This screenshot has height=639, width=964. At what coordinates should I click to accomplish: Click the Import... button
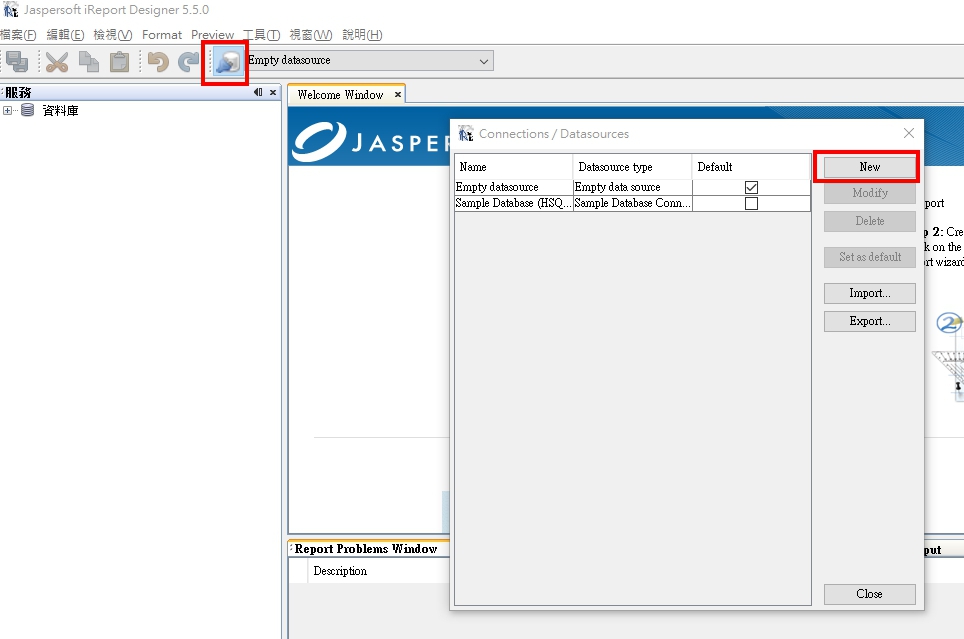[869, 293]
